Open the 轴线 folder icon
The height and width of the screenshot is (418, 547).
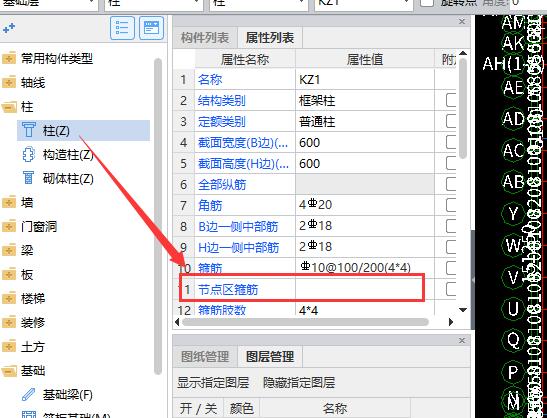(9, 83)
